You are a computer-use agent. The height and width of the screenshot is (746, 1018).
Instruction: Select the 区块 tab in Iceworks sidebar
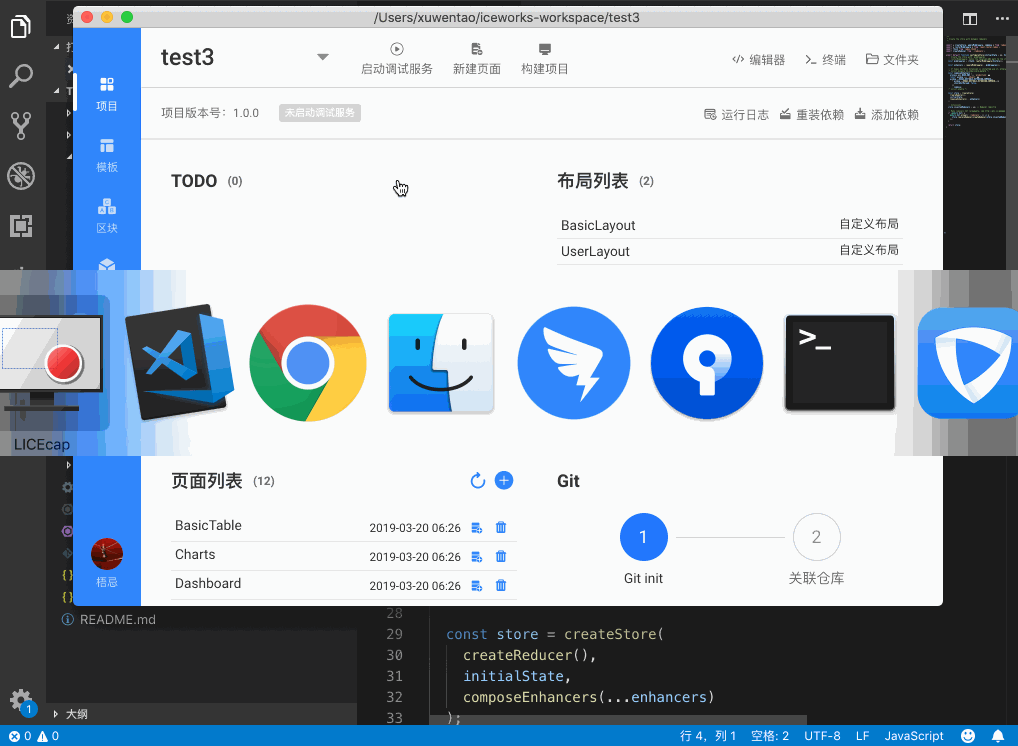coord(106,216)
